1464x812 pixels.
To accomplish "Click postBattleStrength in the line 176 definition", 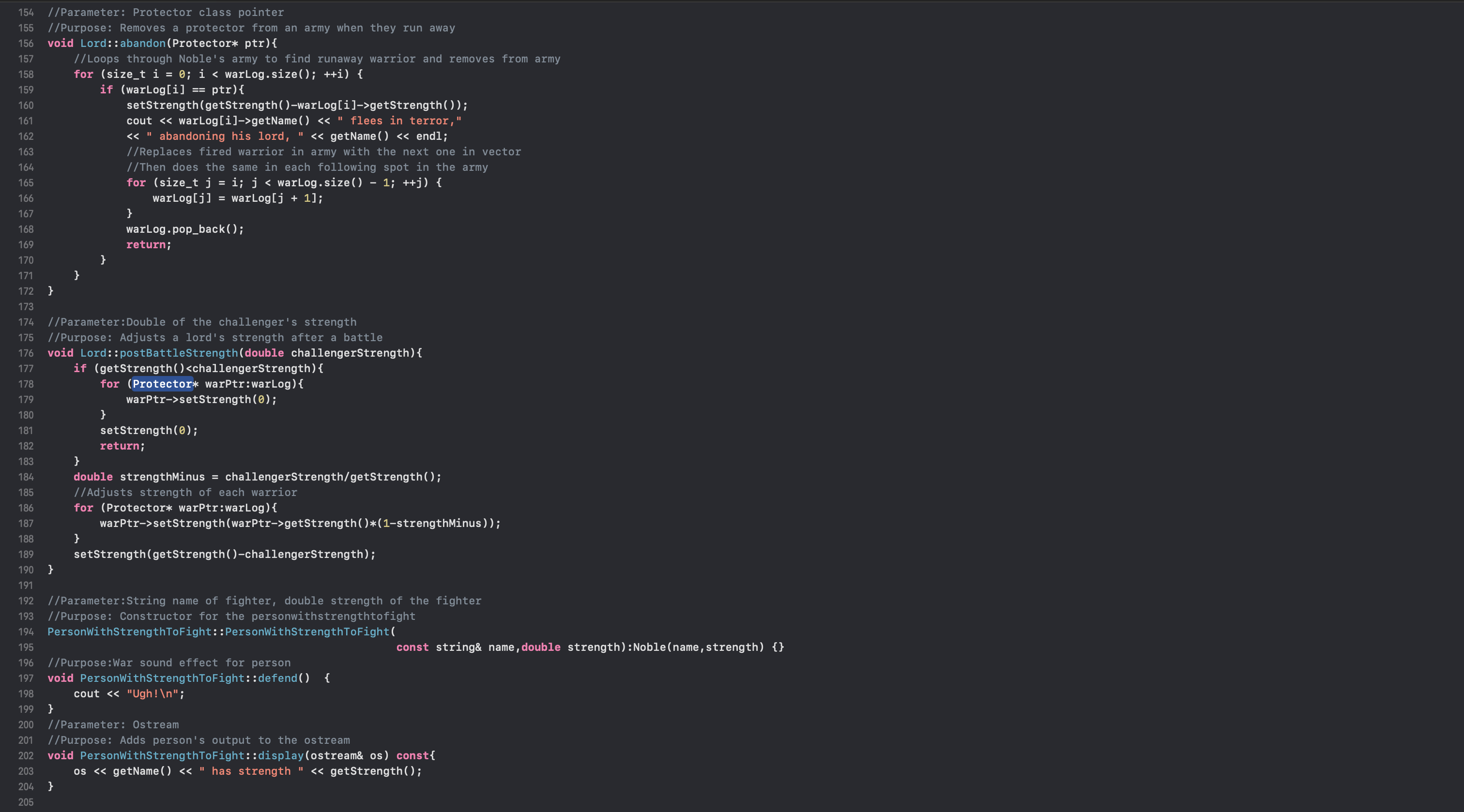I will [x=179, y=353].
